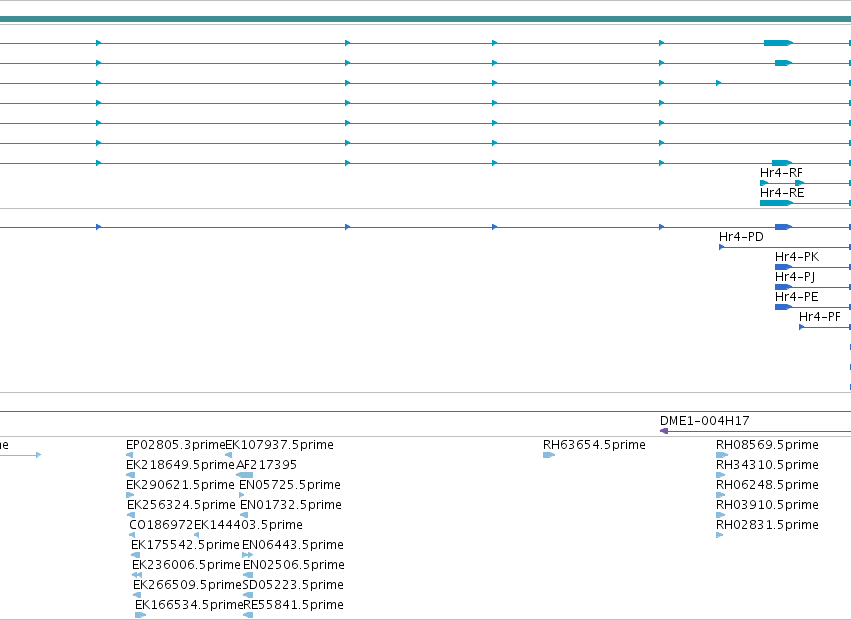Click the teal reference sequence bar

pos(426,20)
